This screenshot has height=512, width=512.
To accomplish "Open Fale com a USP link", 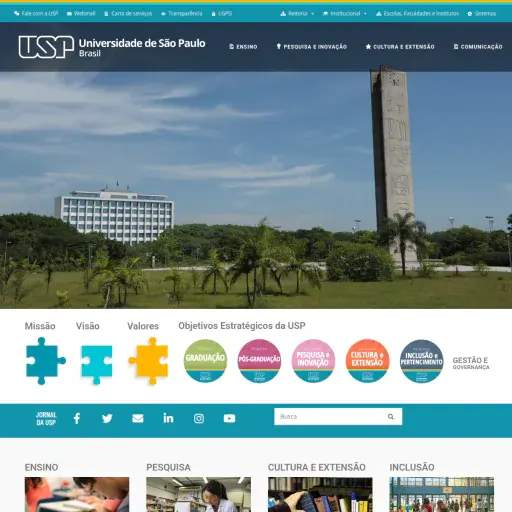I will (x=36, y=13).
